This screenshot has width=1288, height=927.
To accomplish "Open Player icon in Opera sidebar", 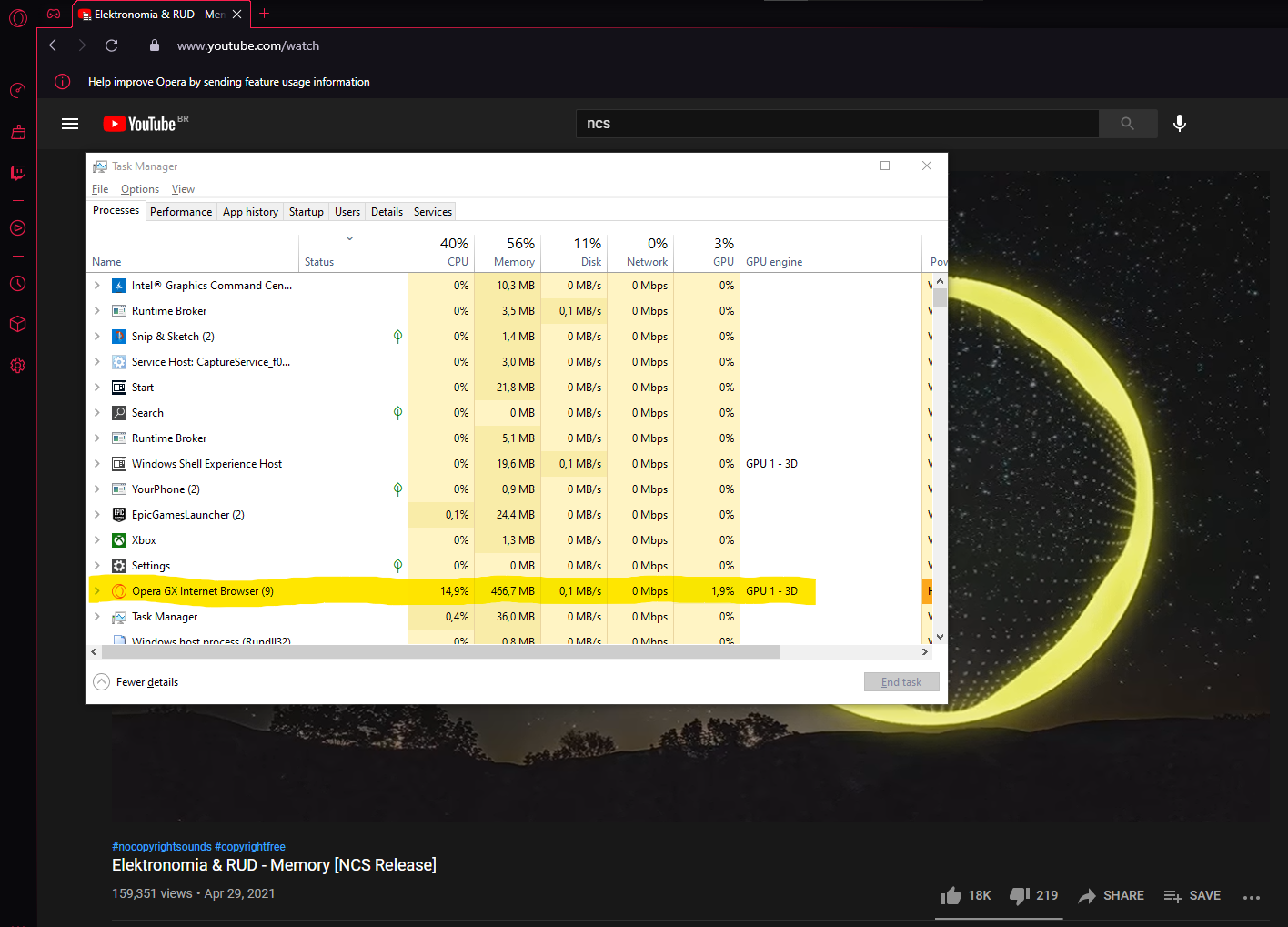I will (x=17, y=228).
